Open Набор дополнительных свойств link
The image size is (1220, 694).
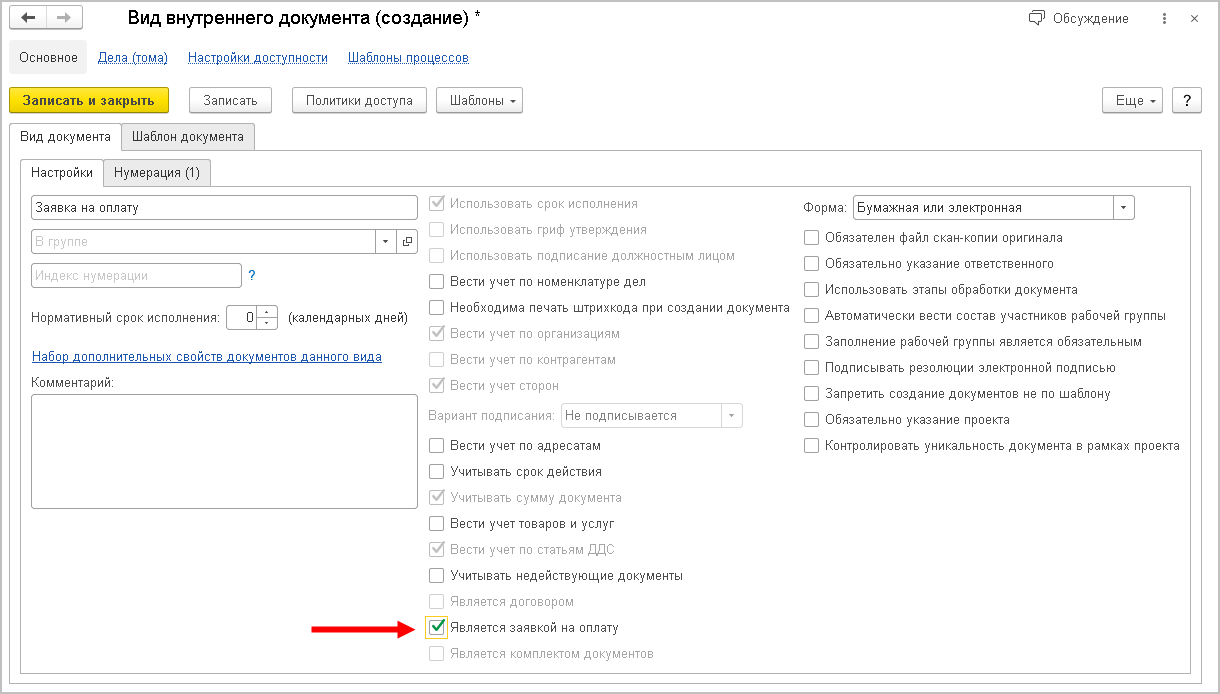click(x=207, y=357)
